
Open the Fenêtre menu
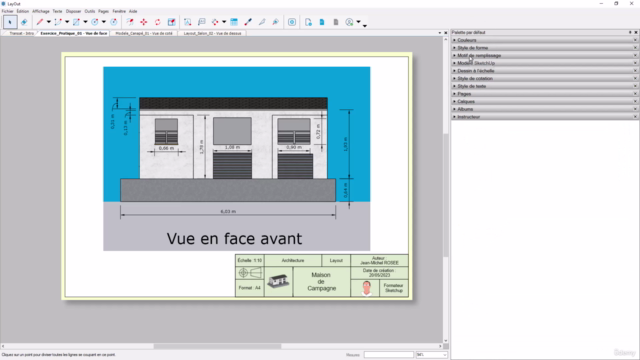pos(119,11)
